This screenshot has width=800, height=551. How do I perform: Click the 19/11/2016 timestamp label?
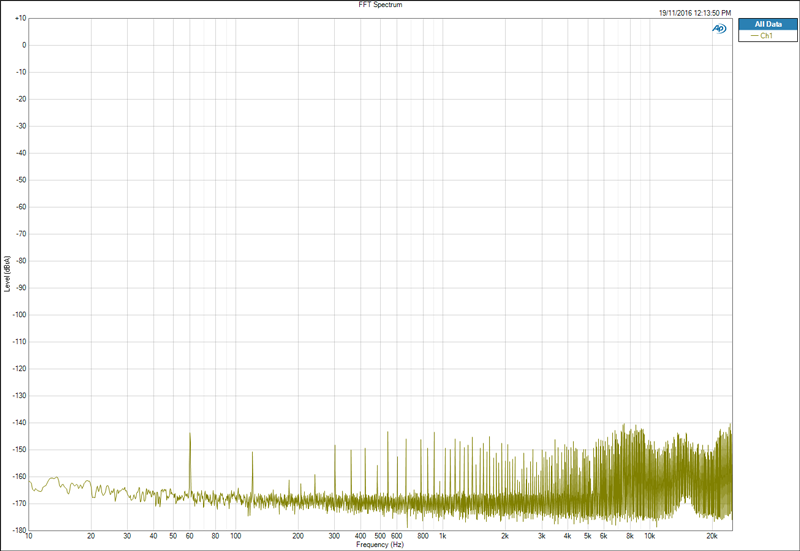[694, 13]
